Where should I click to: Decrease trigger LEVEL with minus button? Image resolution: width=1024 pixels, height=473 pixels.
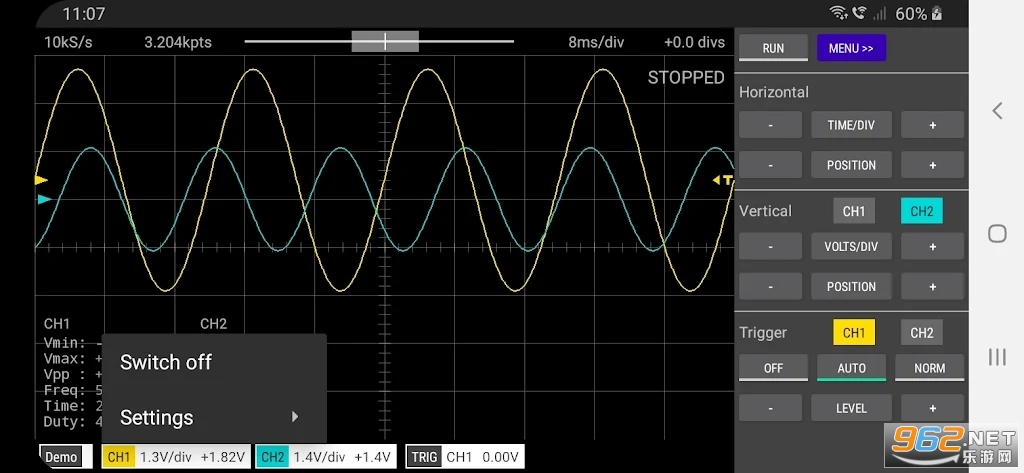[x=770, y=408]
